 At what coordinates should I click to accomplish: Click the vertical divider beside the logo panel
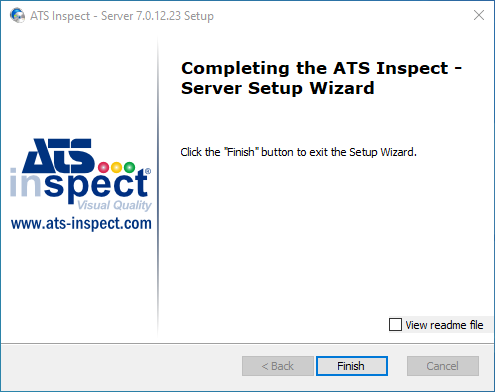click(x=158, y=187)
